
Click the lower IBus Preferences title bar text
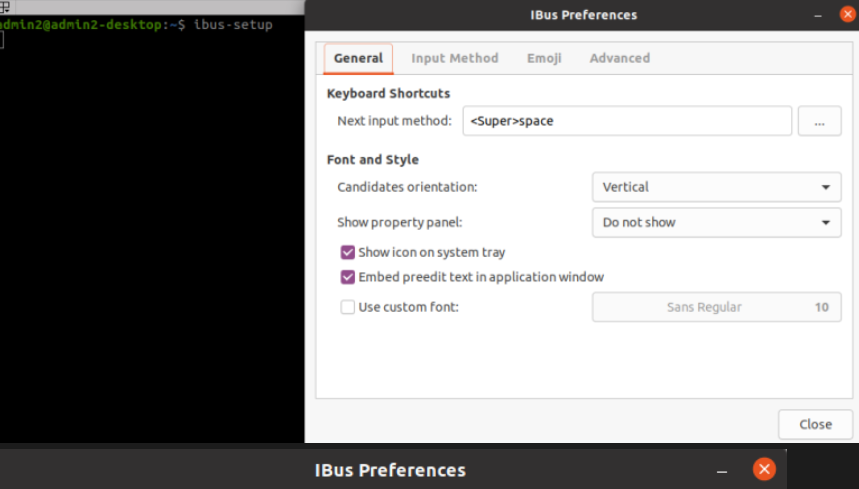pyautogui.click(x=390, y=470)
